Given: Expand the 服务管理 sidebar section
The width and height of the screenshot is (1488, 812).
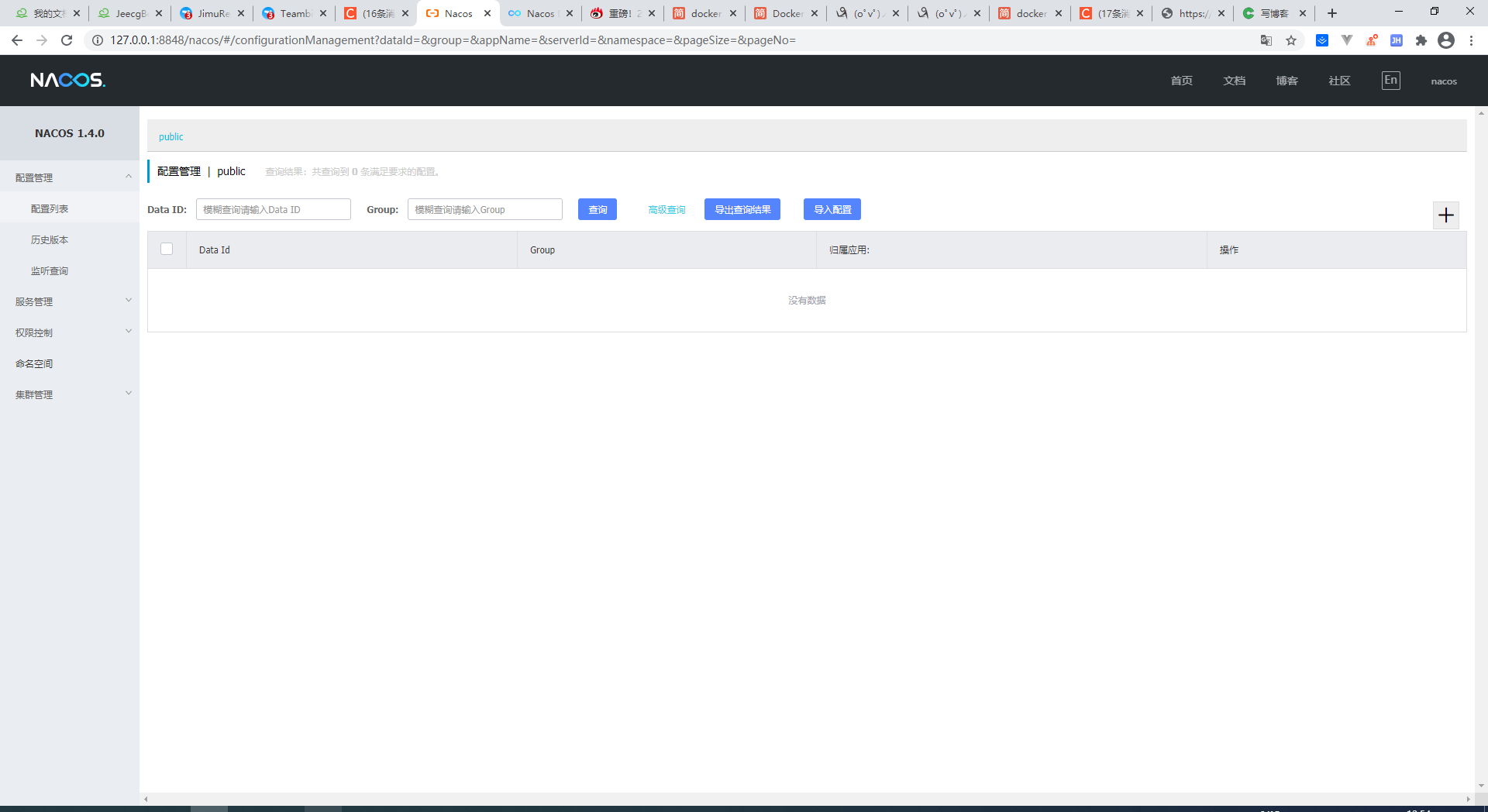Looking at the screenshot, I should (70, 301).
